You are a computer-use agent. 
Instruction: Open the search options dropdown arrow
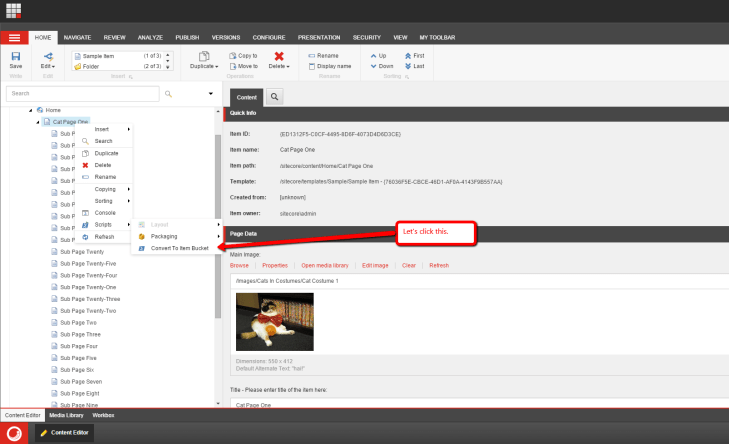pos(211,93)
